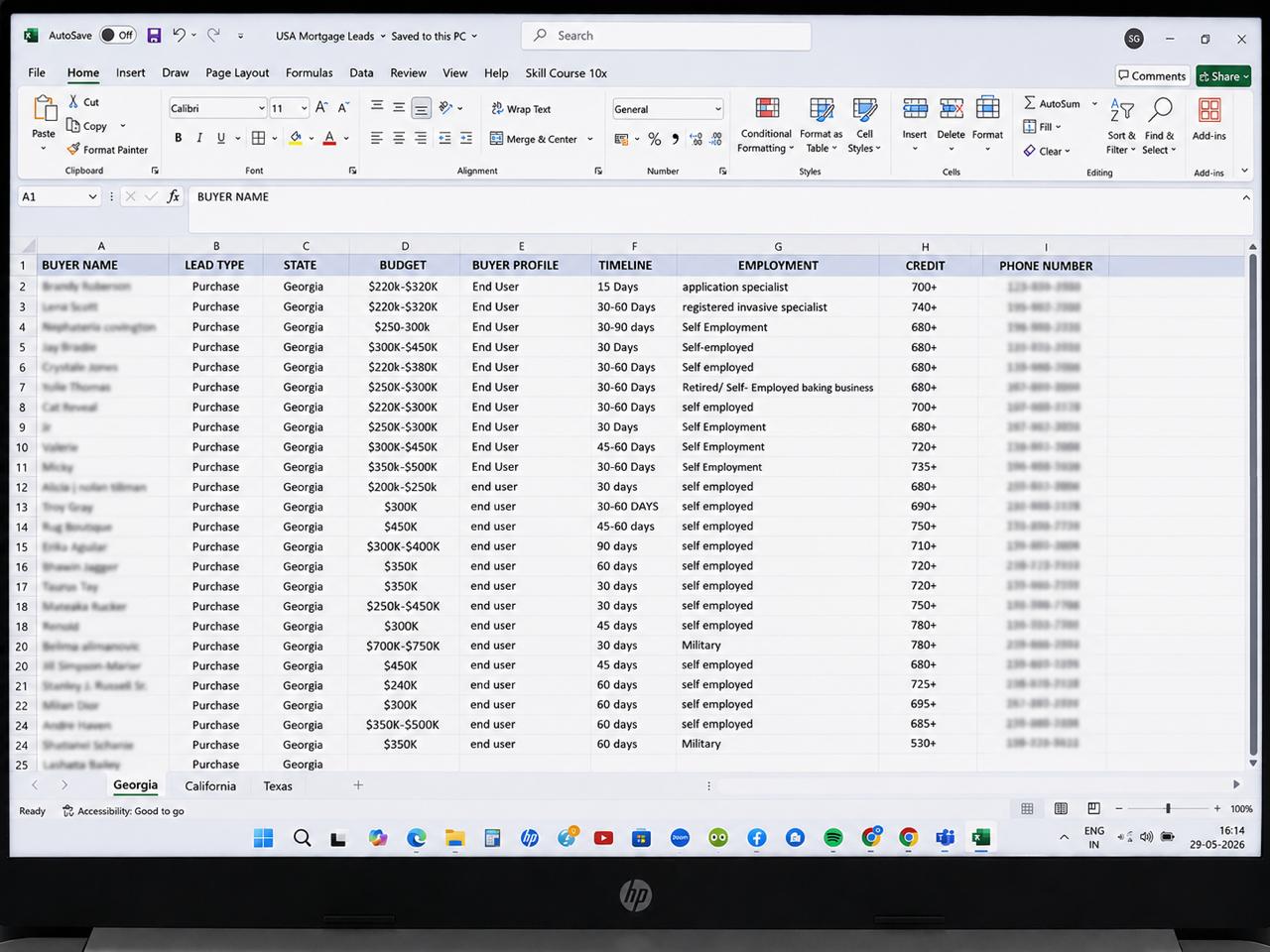
Task: Toggle Align Left for cells
Action: coord(377,138)
